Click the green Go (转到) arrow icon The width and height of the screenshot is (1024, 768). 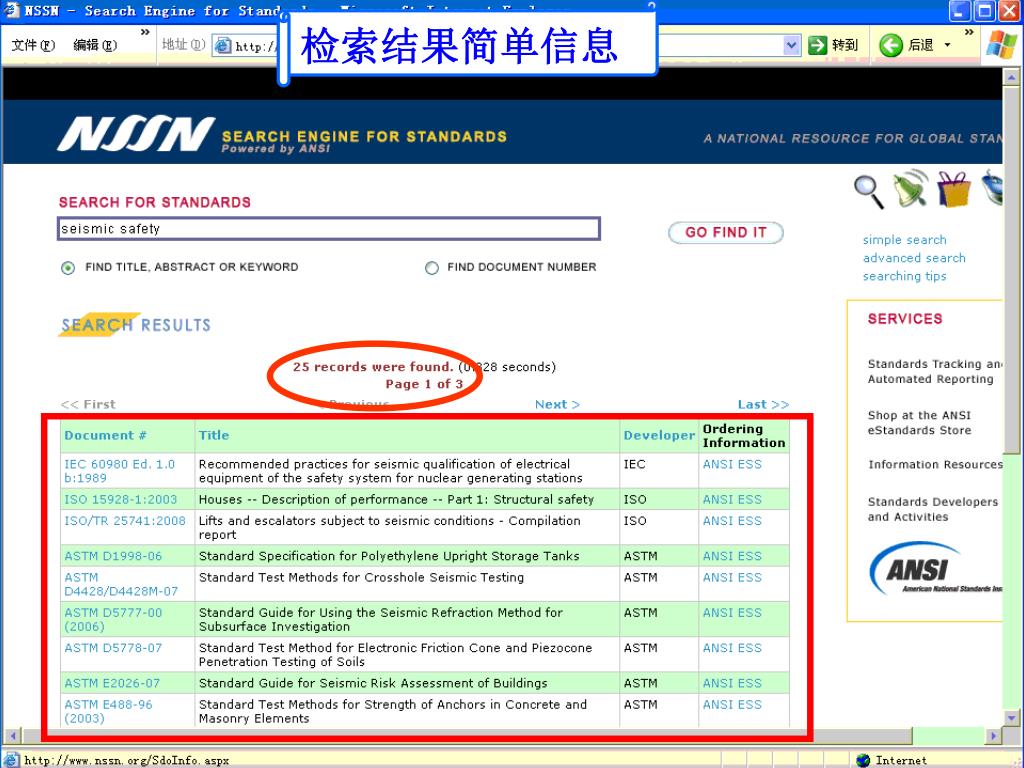pyautogui.click(x=817, y=45)
